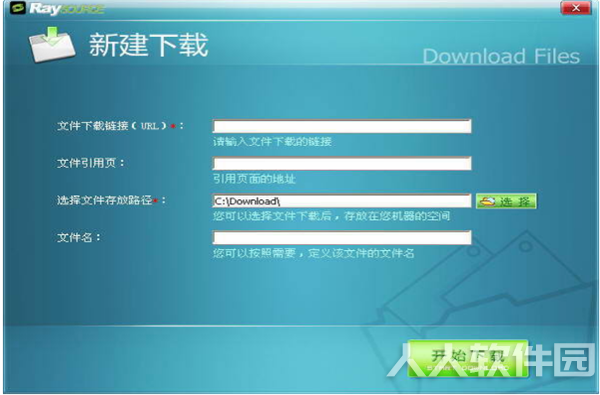600x395 pixels.
Task: Click the file download URL input field
Action: click(342, 126)
